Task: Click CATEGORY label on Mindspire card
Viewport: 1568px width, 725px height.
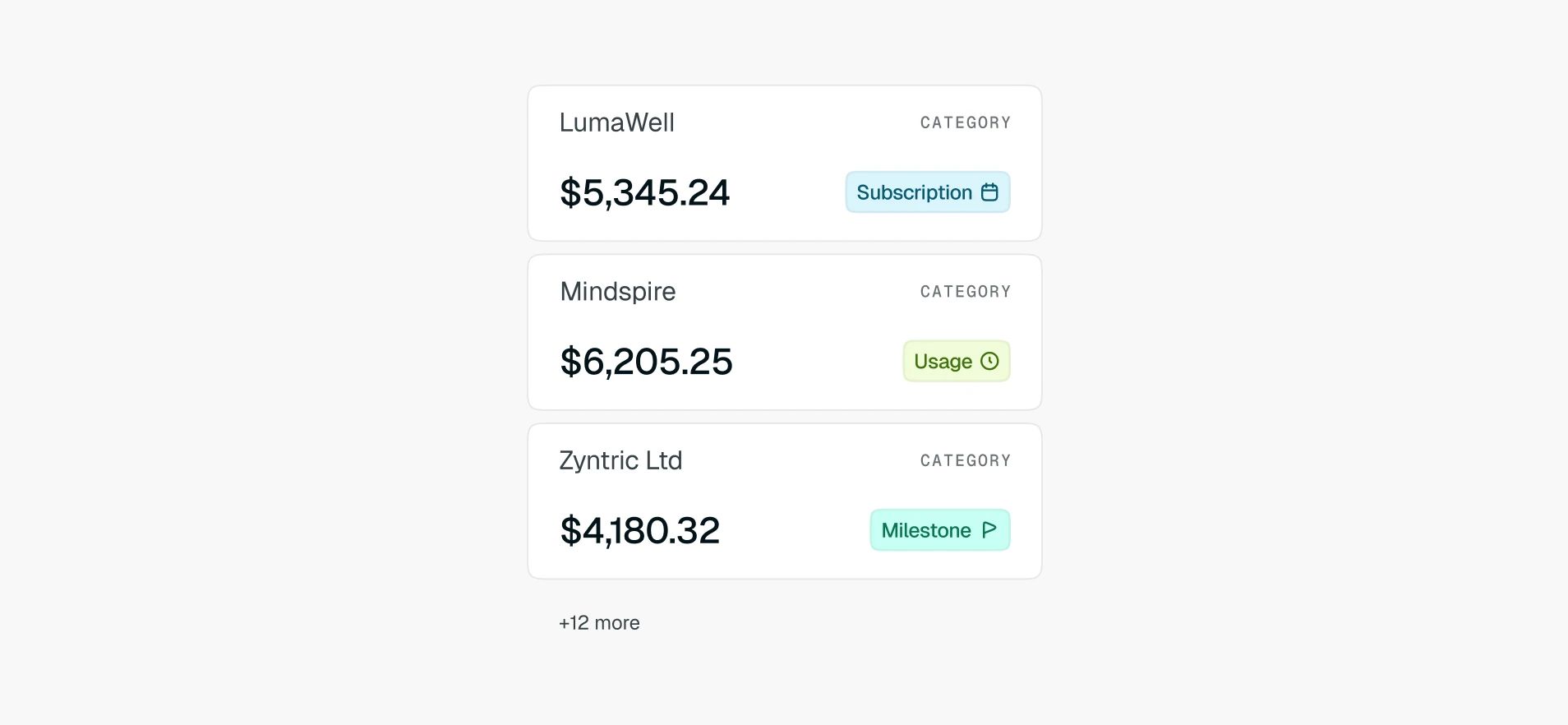Action: (966, 292)
